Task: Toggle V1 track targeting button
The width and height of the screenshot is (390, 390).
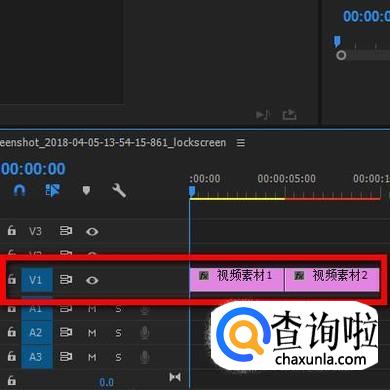Action: pos(37,280)
